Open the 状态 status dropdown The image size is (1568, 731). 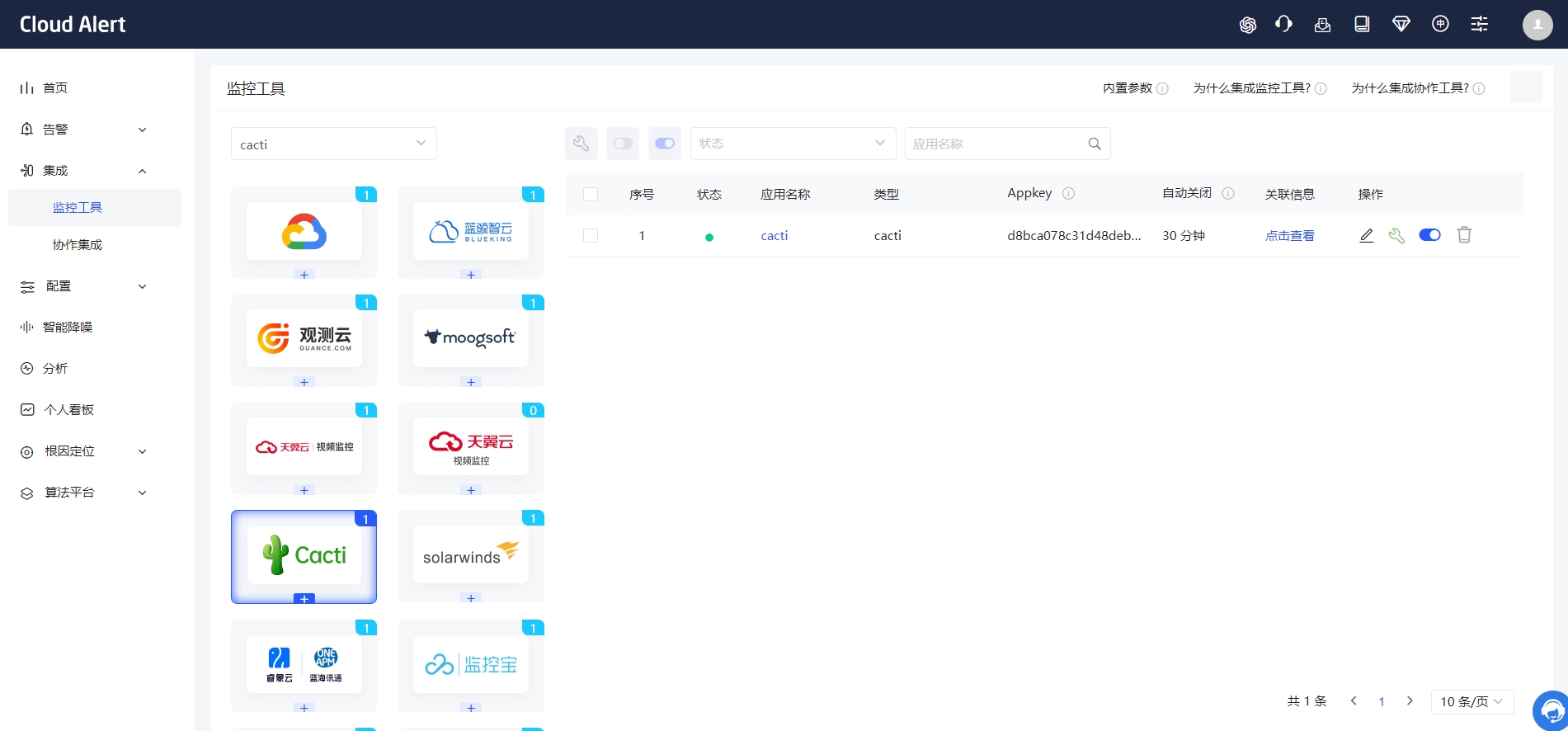click(793, 144)
